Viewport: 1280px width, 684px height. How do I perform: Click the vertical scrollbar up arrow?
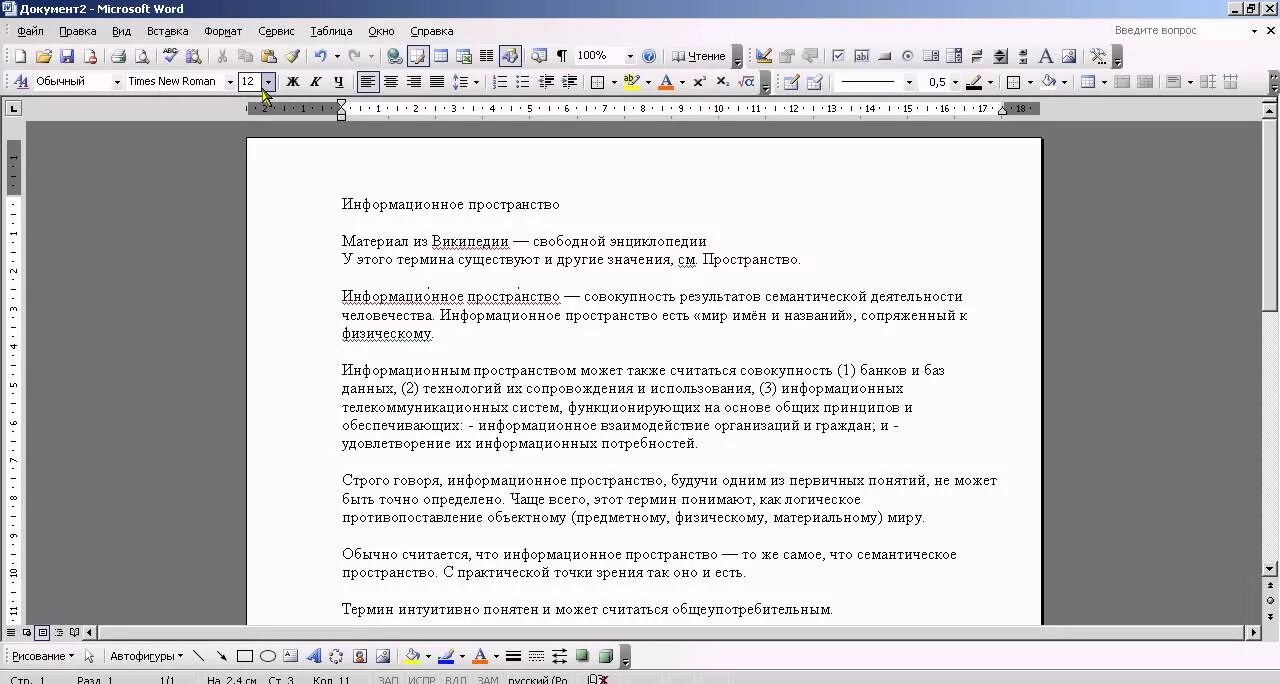pyautogui.click(x=1271, y=110)
